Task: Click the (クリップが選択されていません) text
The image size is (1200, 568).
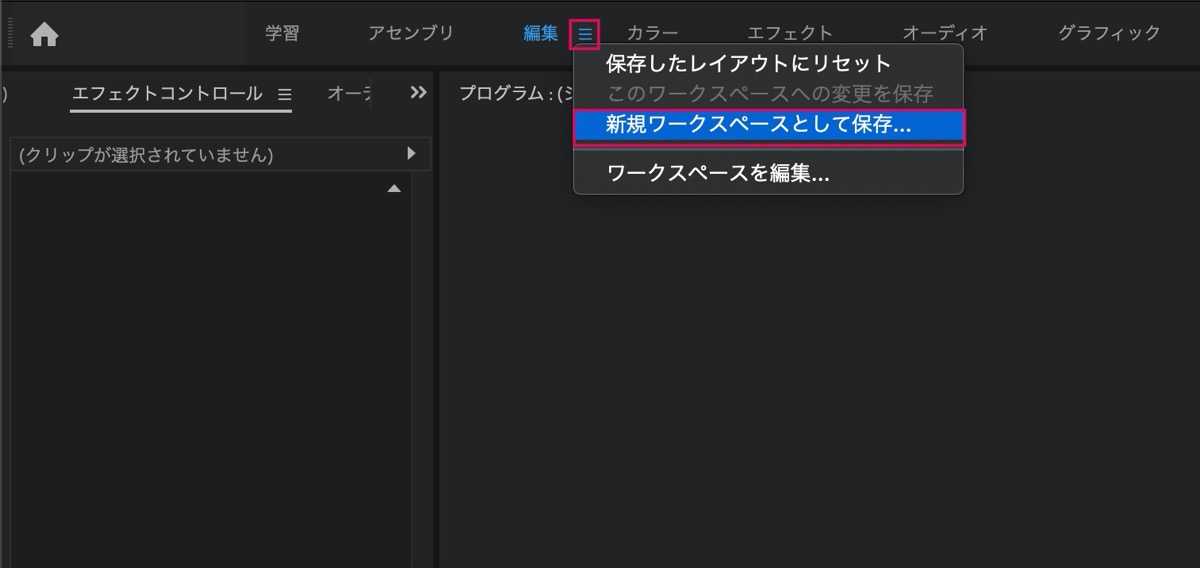Action: 146,155
